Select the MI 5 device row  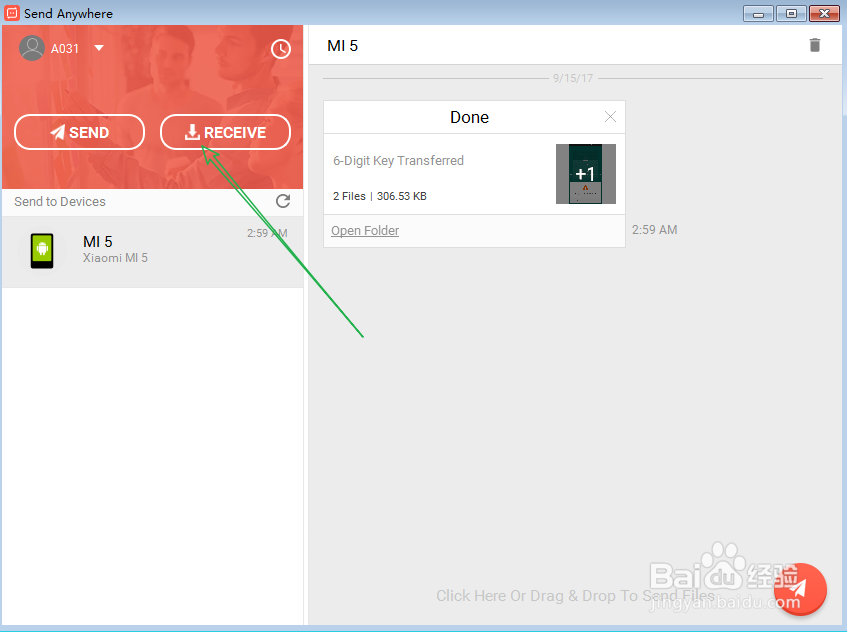pyautogui.click(x=153, y=252)
